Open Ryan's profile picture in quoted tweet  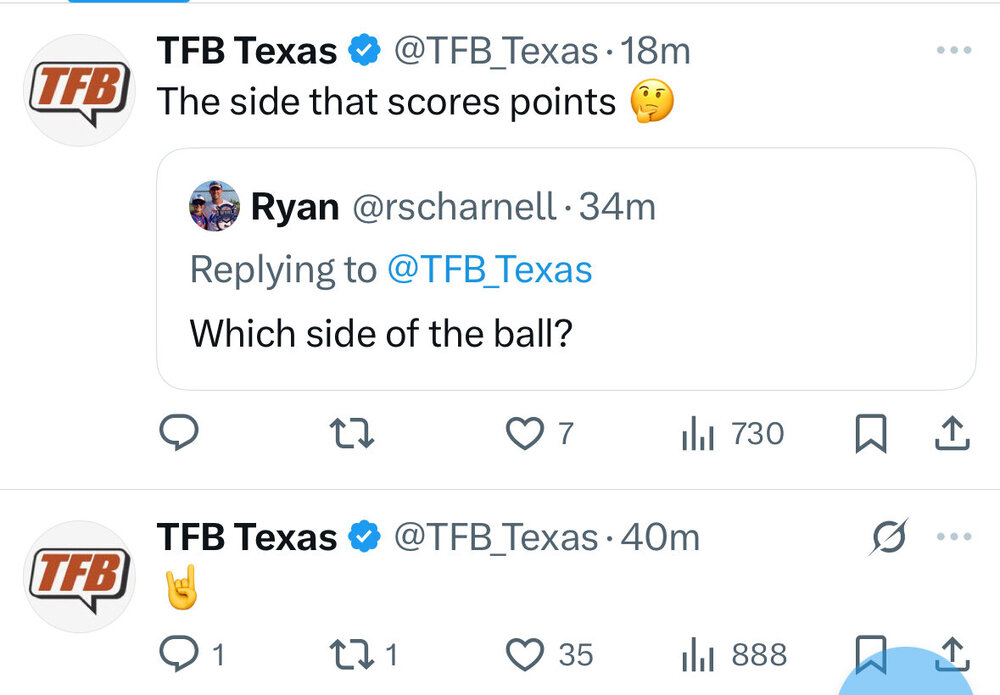pyautogui.click(x=214, y=206)
